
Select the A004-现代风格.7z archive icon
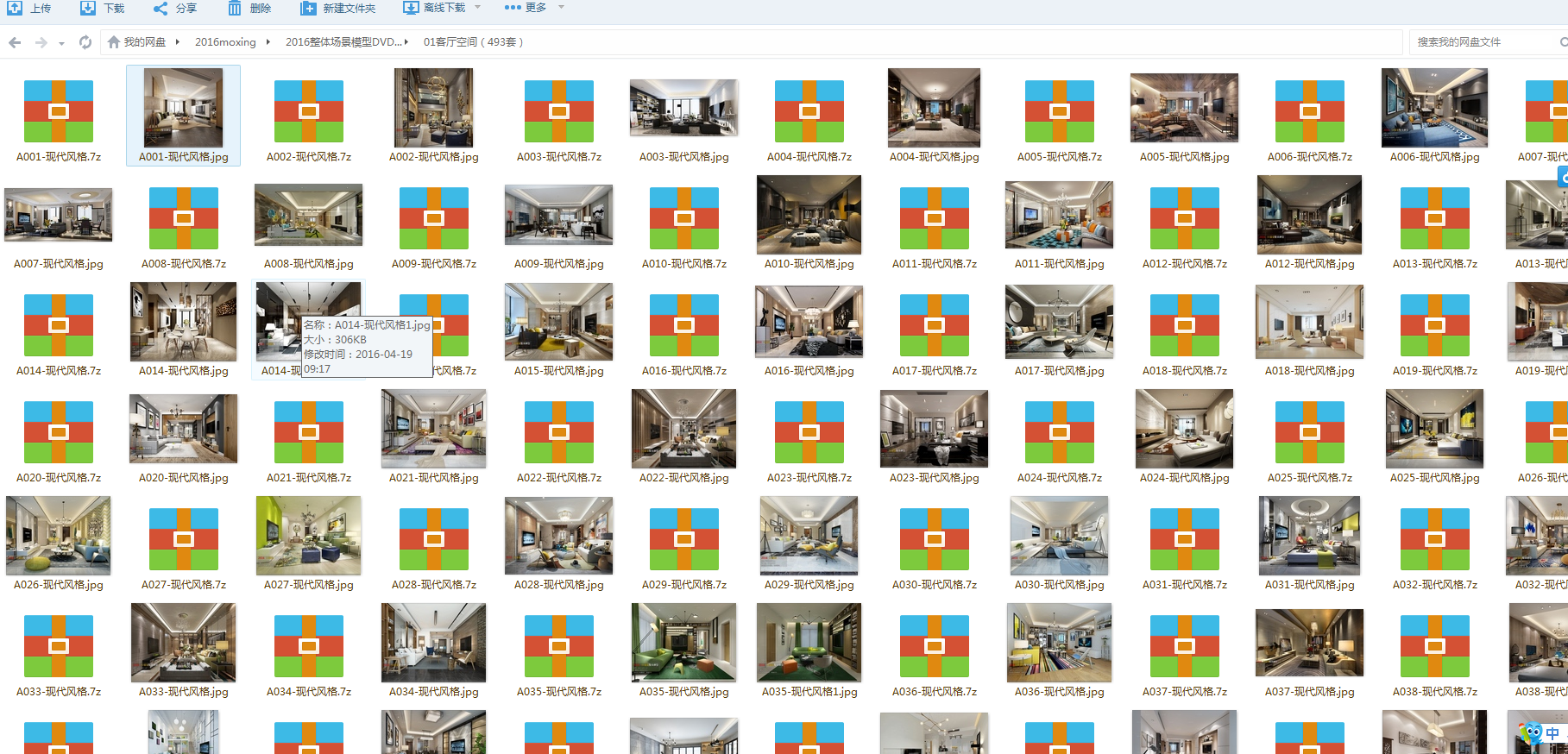[x=809, y=111]
